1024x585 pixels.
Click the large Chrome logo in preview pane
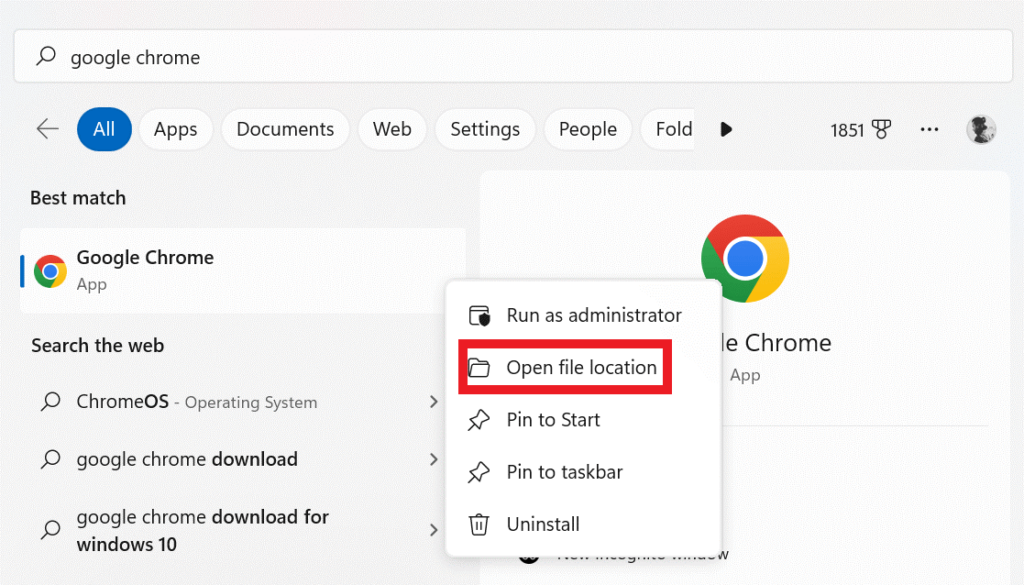pyautogui.click(x=745, y=259)
